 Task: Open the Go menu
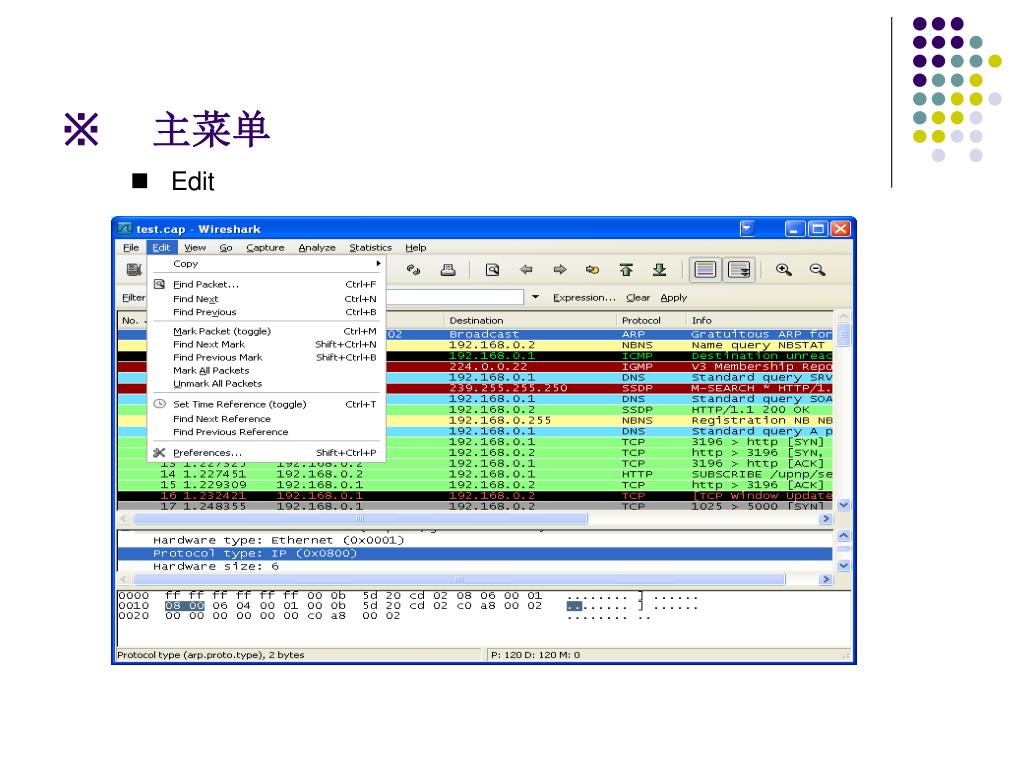pyautogui.click(x=226, y=248)
